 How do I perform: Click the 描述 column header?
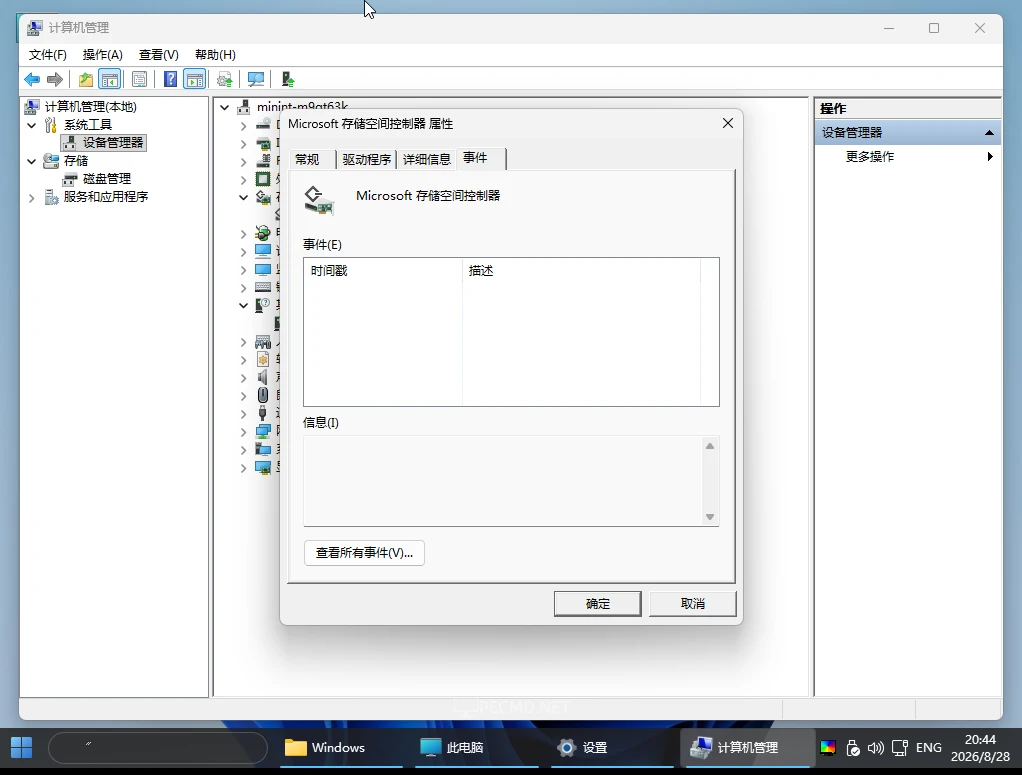(x=581, y=271)
